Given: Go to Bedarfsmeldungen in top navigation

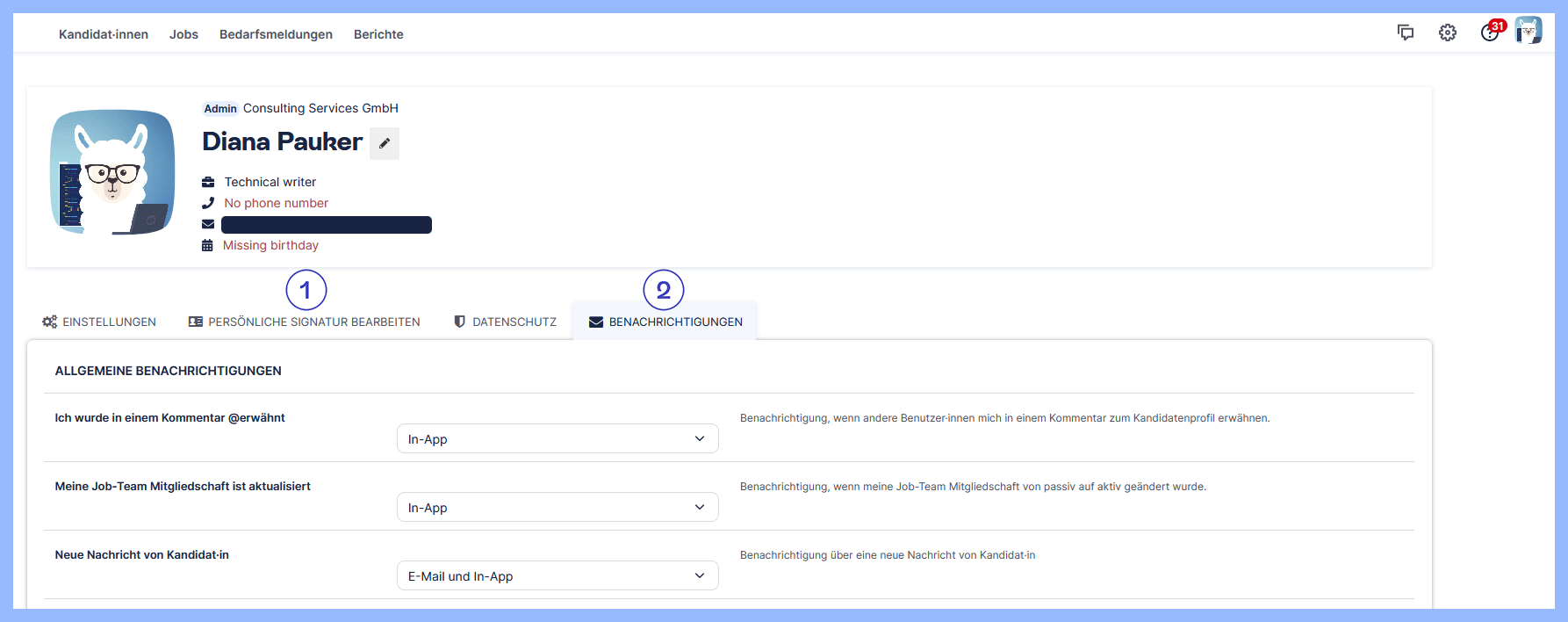Looking at the screenshot, I should tap(276, 34).
